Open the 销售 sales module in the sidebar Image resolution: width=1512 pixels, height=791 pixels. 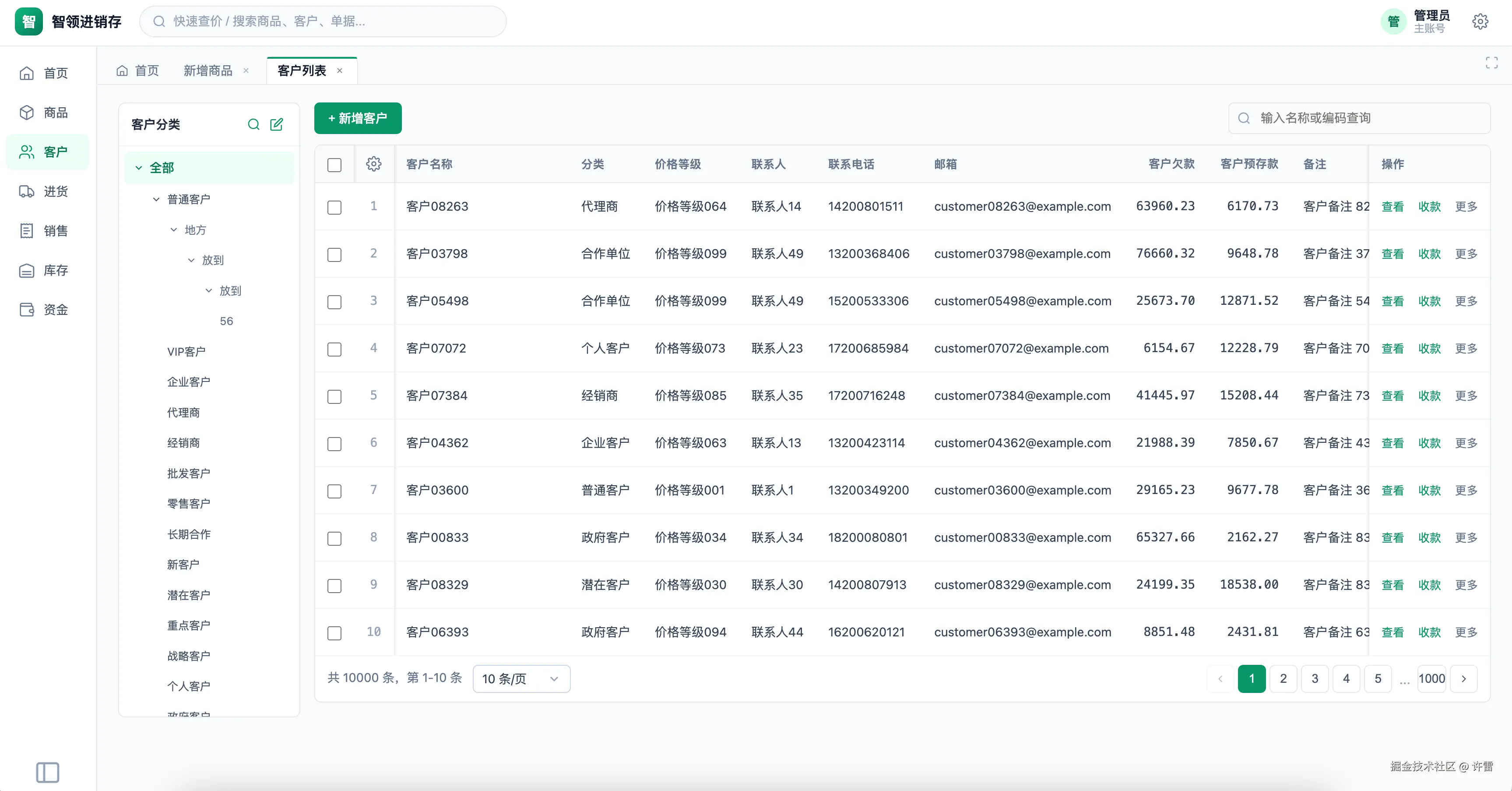(47, 231)
